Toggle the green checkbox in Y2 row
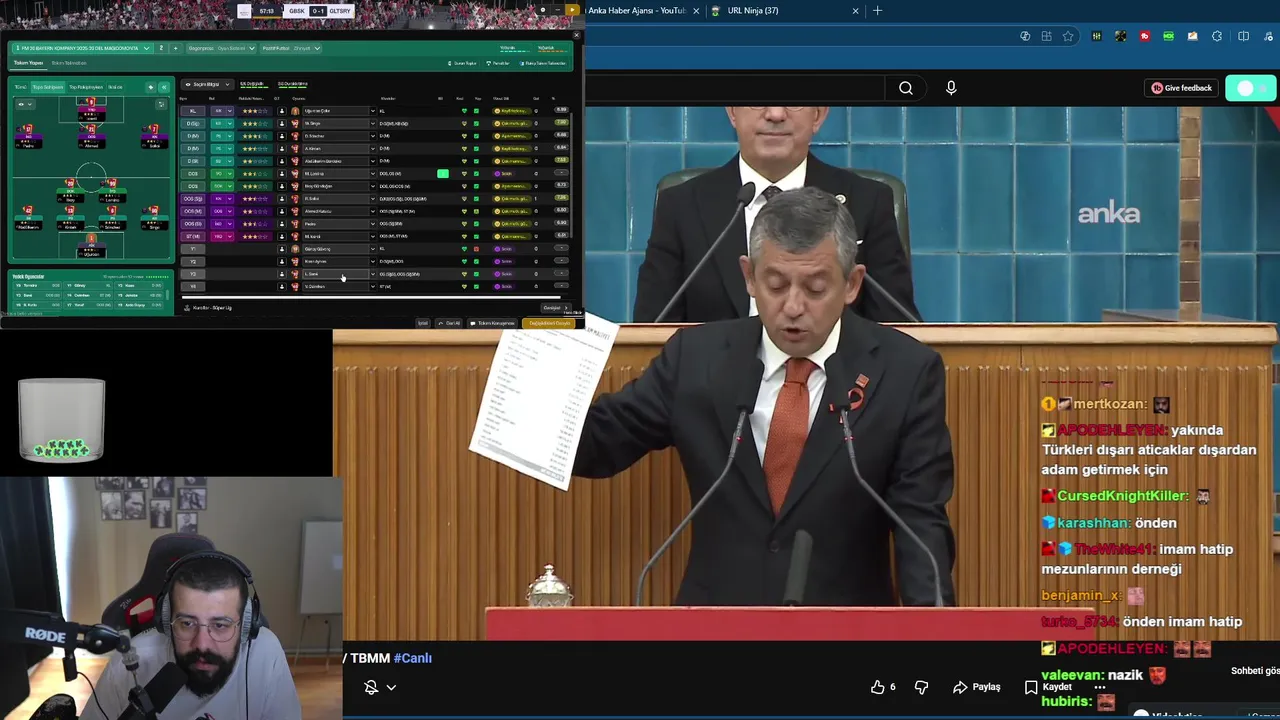 (x=476, y=261)
